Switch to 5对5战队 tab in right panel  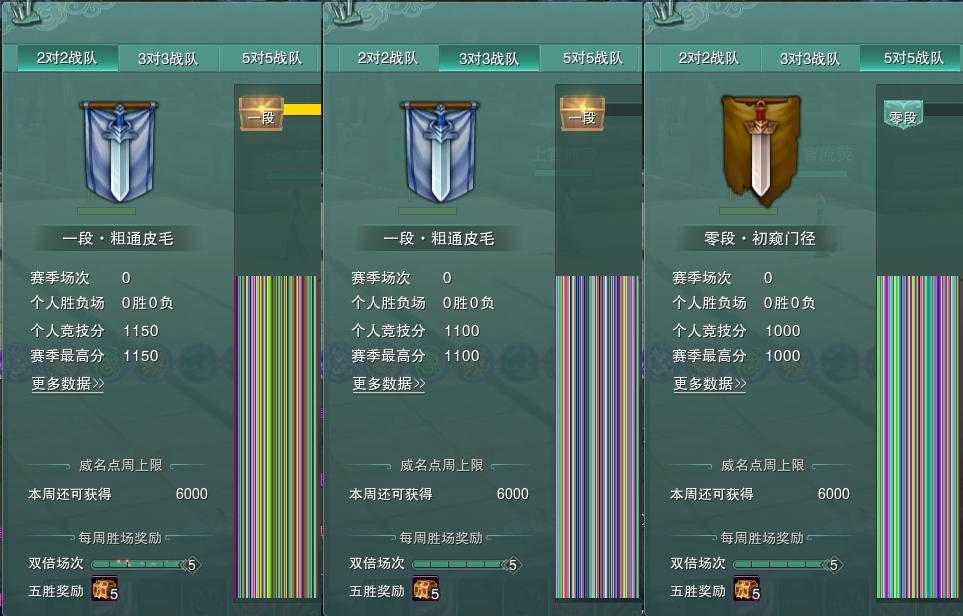pos(911,58)
